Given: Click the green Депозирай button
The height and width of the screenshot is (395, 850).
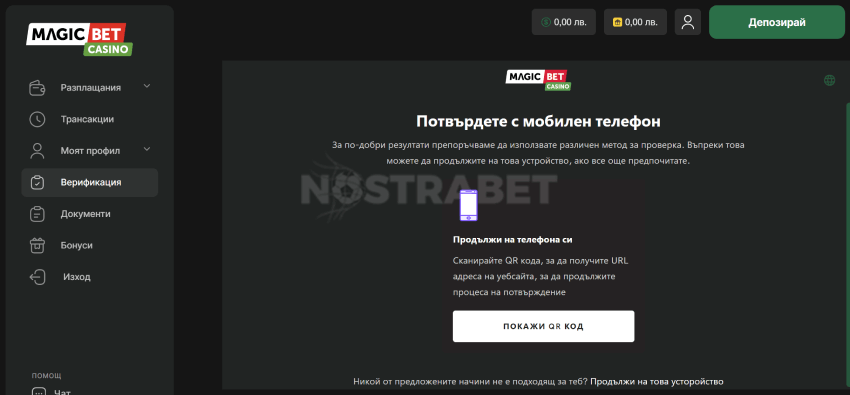Looking at the screenshot, I should (777, 22).
